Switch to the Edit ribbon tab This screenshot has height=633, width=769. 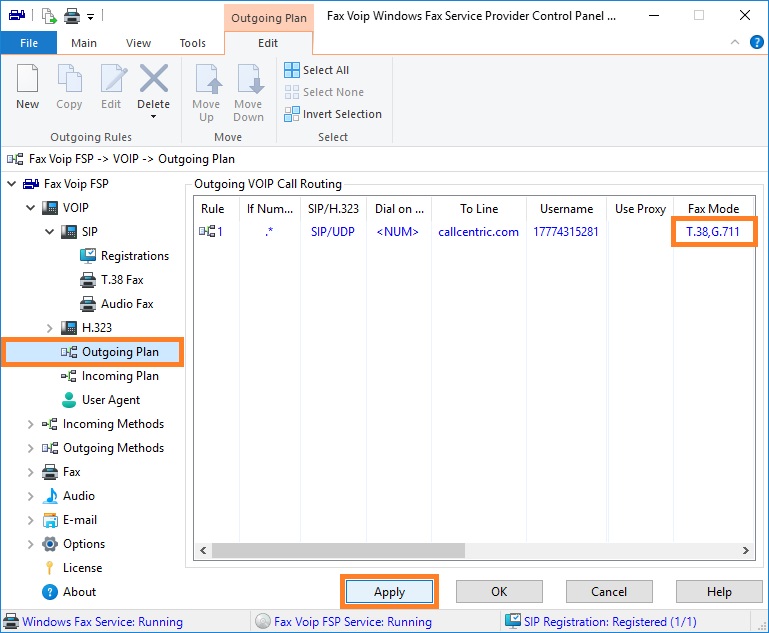[268, 43]
